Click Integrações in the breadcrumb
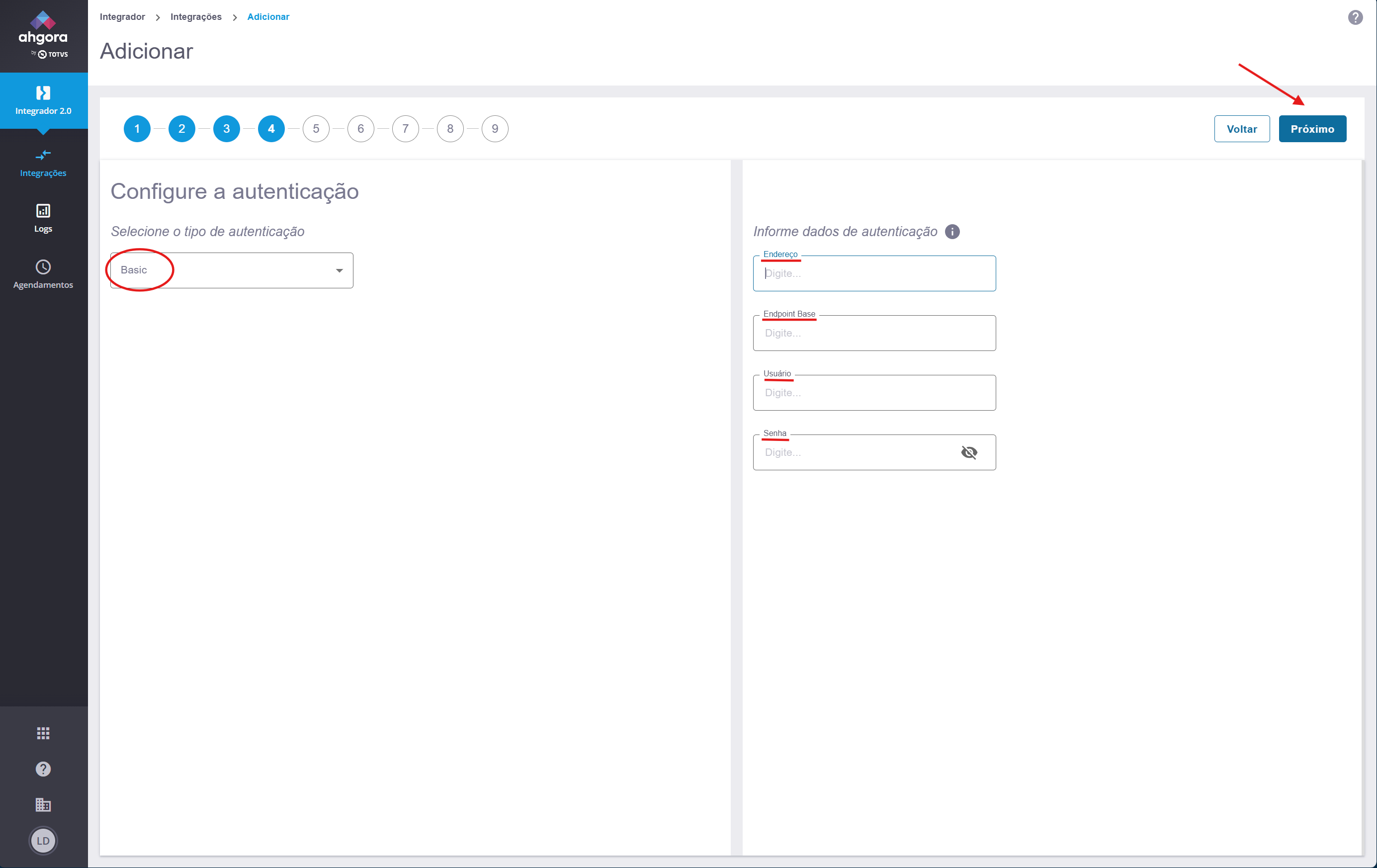The image size is (1377, 868). tap(195, 16)
